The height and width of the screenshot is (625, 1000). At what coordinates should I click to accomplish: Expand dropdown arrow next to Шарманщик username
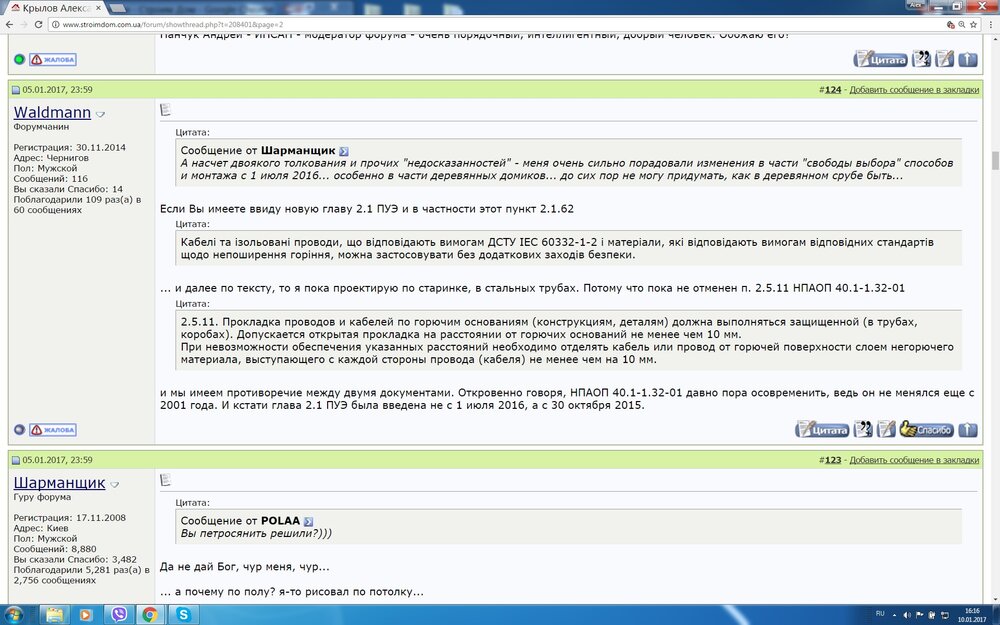[114, 485]
